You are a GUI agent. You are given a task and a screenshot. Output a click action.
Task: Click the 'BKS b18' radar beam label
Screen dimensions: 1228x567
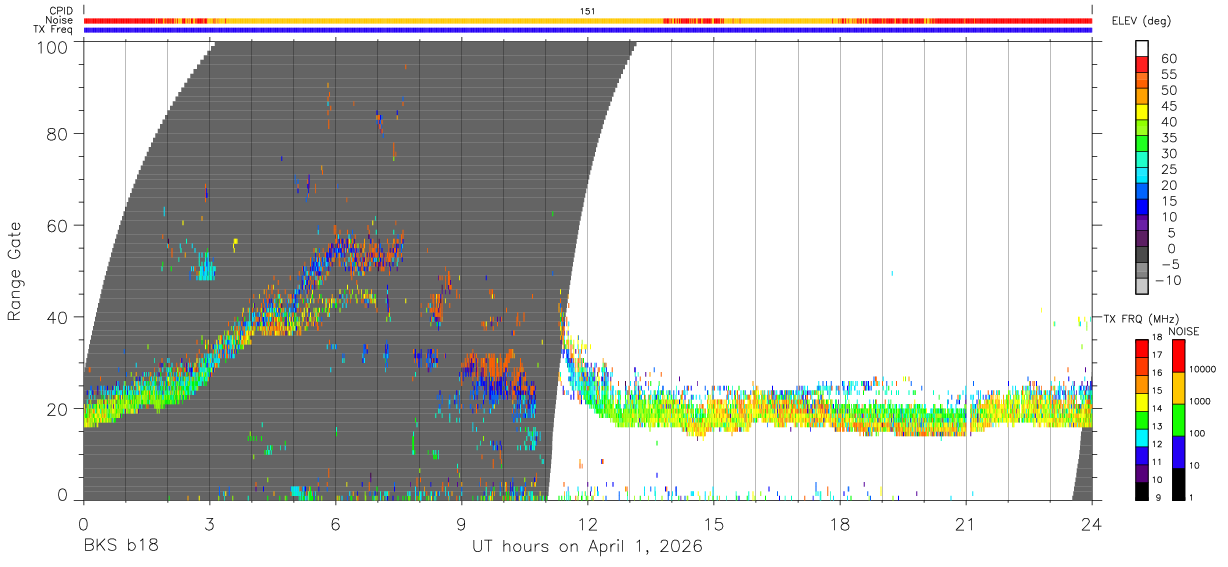pyautogui.click(x=121, y=546)
